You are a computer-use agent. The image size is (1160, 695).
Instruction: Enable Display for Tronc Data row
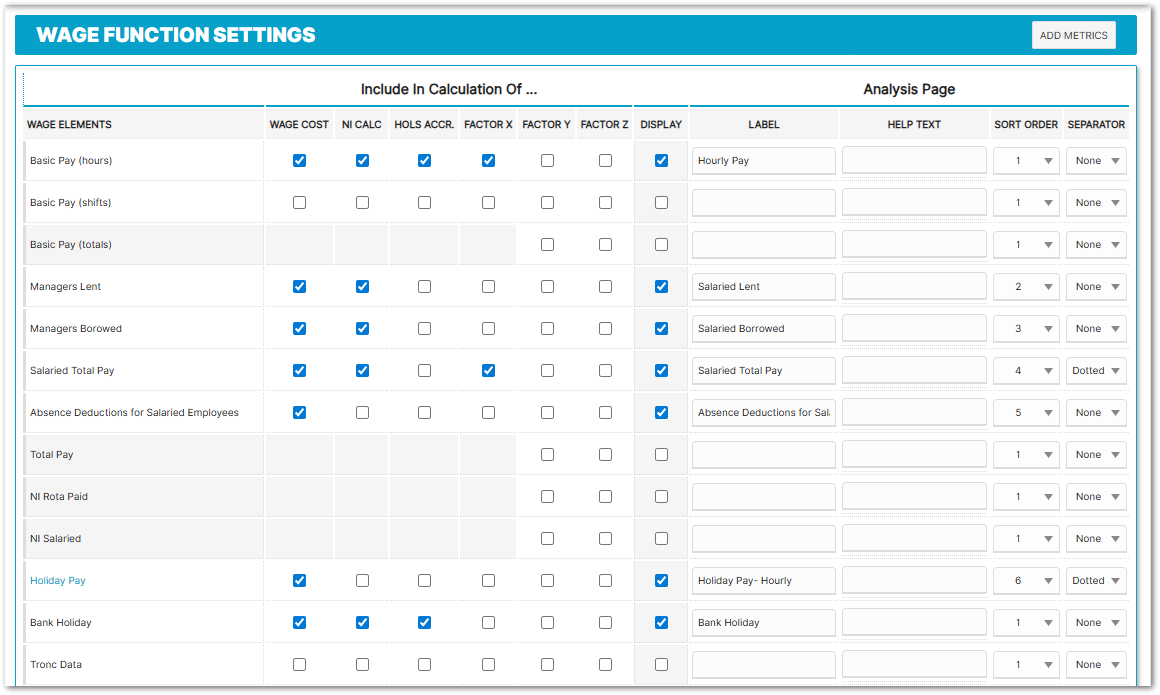pyautogui.click(x=661, y=664)
